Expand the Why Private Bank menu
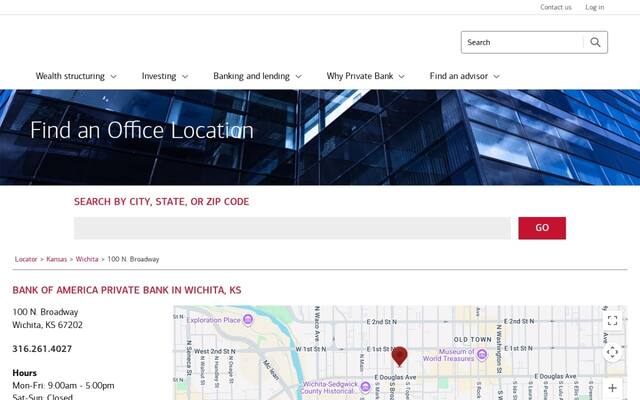Screen dimensions: 640x400 tap(365, 76)
